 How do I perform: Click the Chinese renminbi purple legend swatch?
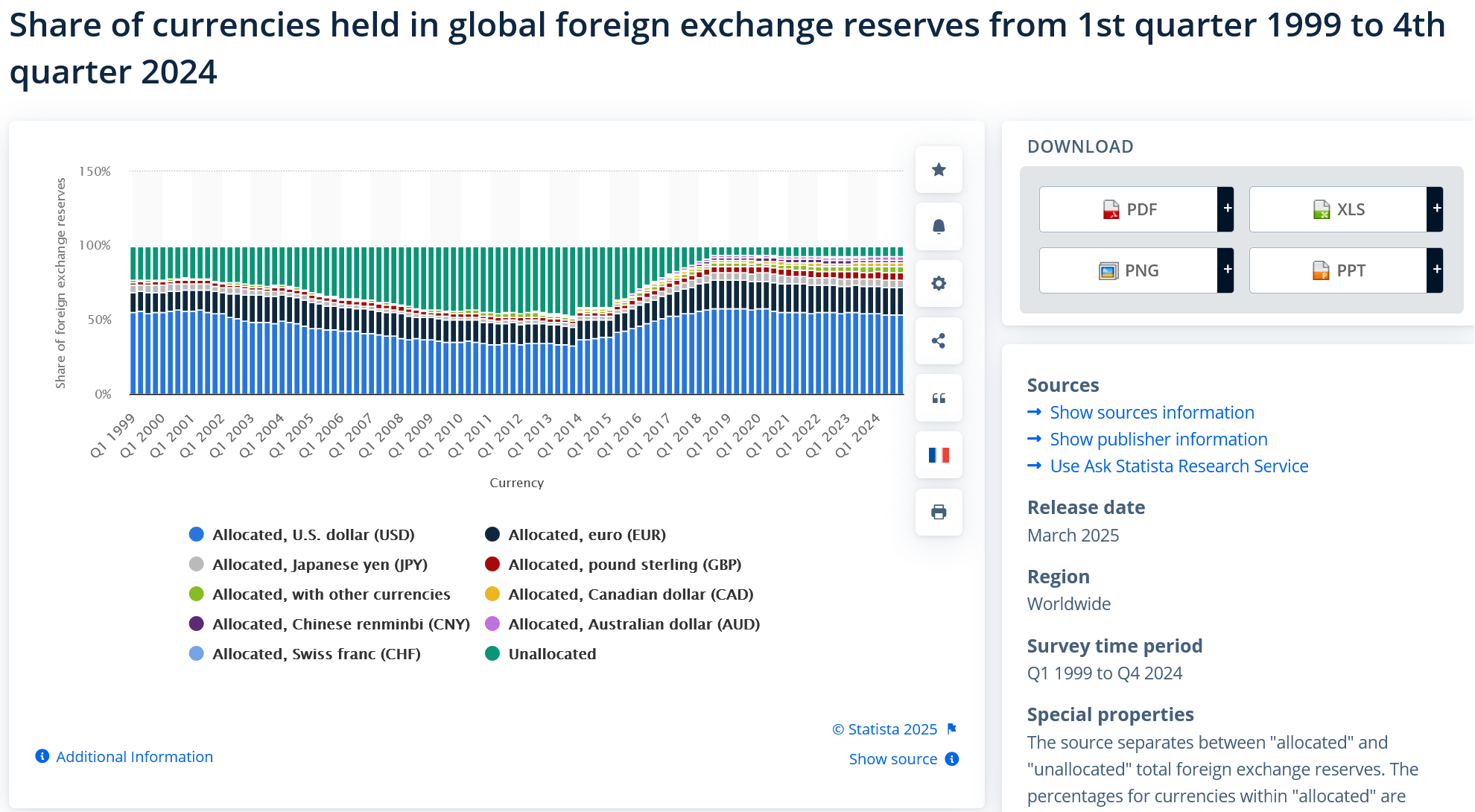(x=197, y=624)
